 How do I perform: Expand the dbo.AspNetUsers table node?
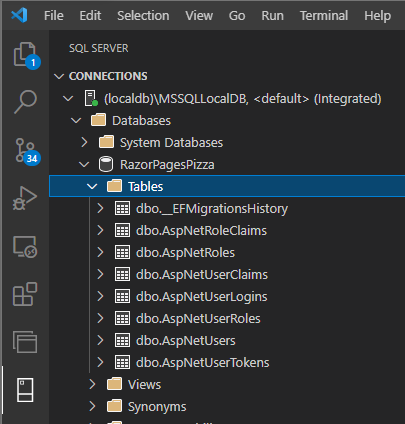tap(100, 340)
